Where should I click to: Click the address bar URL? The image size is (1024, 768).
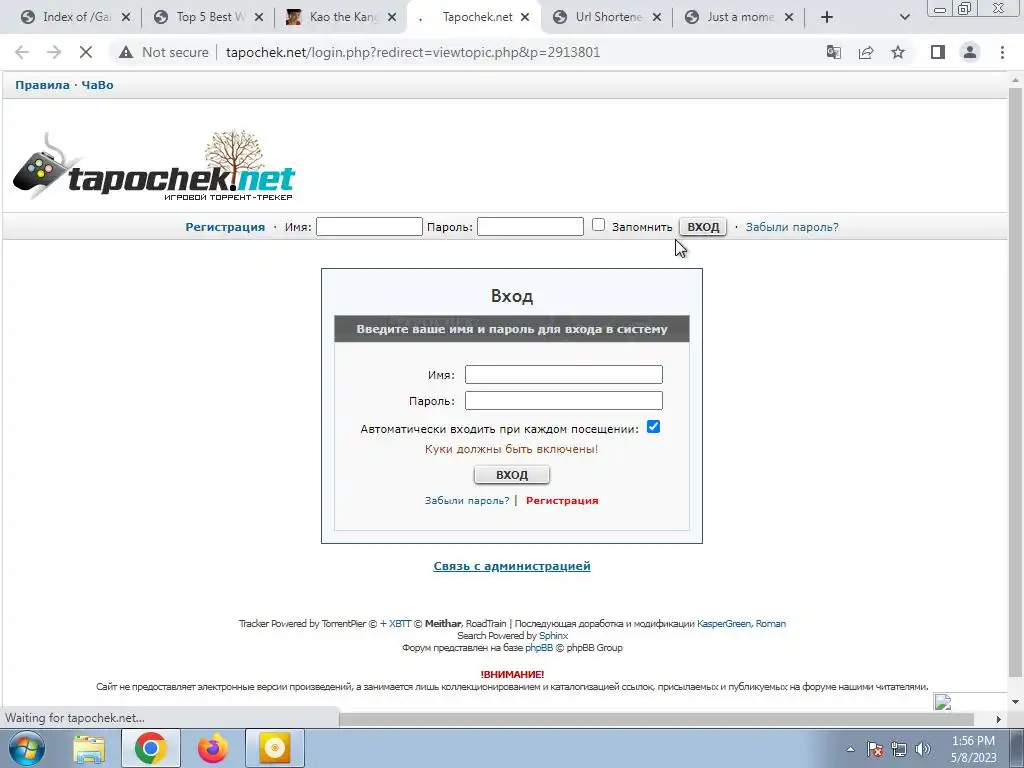(413, 52)
